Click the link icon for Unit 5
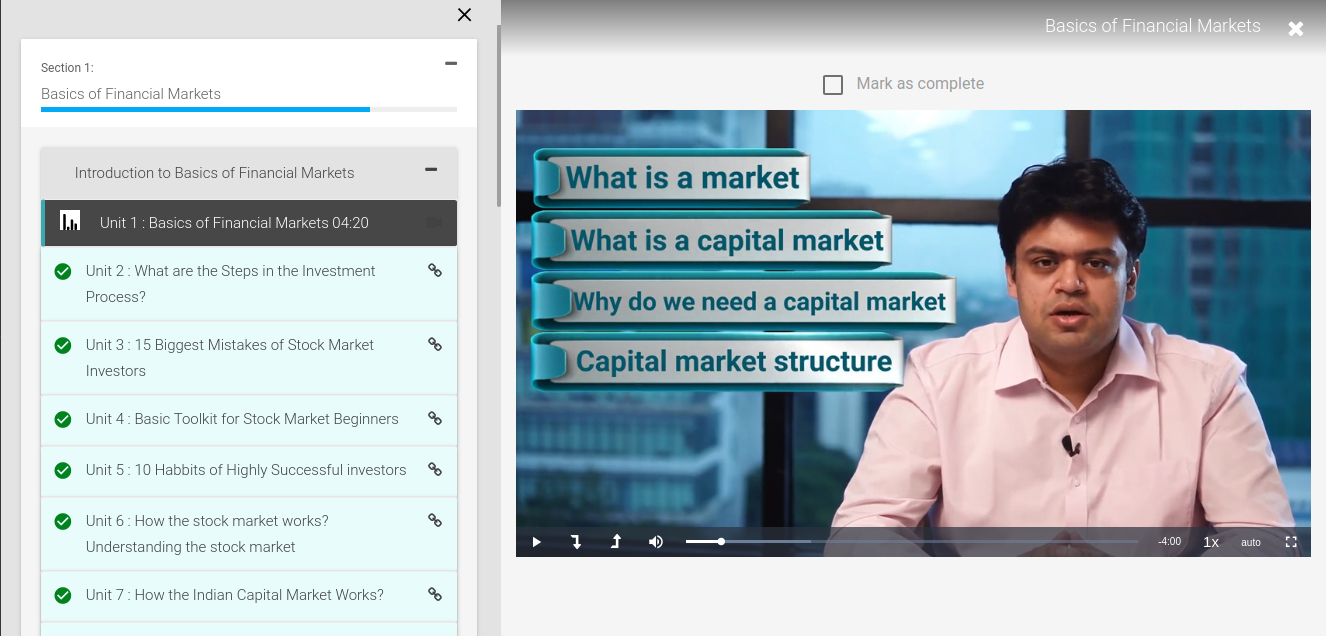This screenshot has height=636, width=1326. point(435,469)
